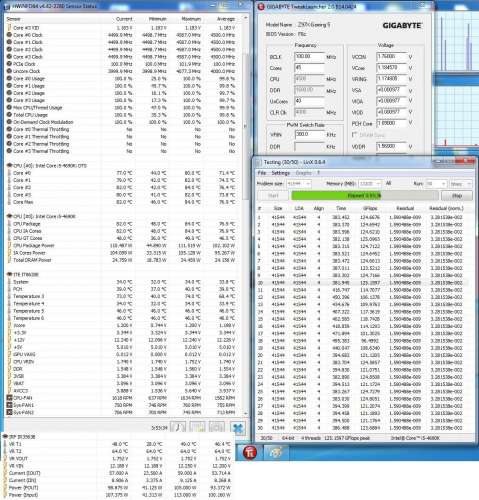The height and width of the screenshot is (500, 479).
Task: Click the Uncore Clock sensor icon
Action: 9,71
